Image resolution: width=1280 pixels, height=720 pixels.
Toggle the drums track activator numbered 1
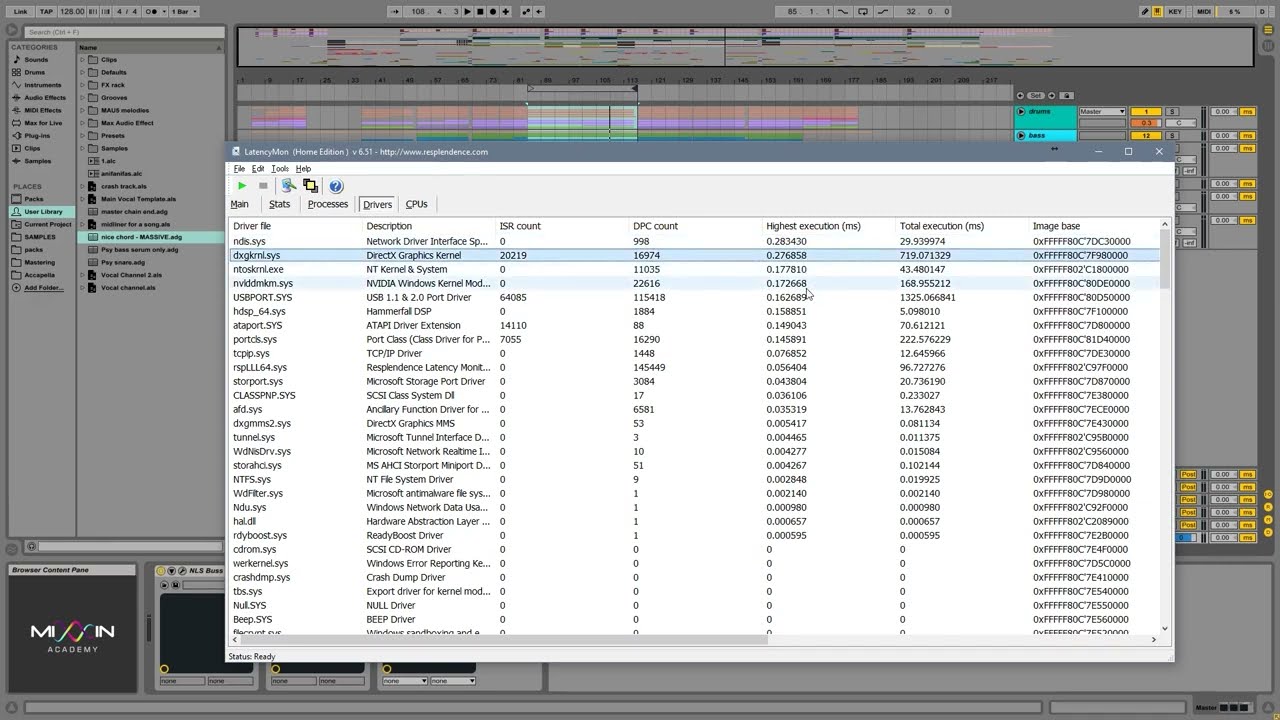(x=1146, y=112)
